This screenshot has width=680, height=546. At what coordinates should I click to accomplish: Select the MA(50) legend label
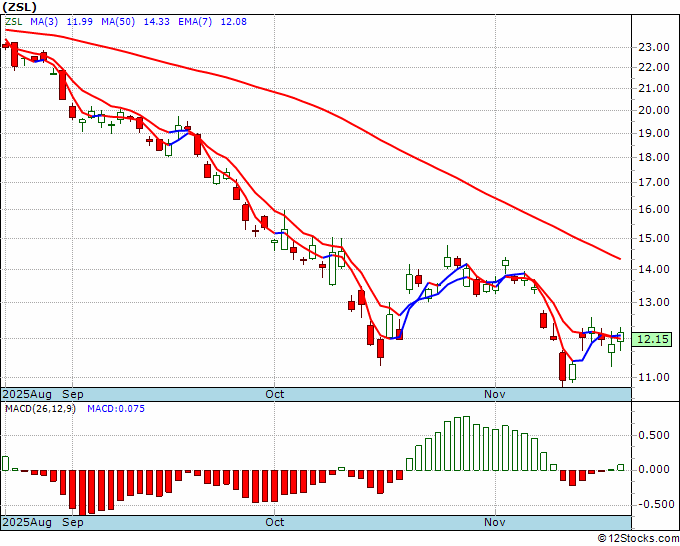(x=118, y=22)
